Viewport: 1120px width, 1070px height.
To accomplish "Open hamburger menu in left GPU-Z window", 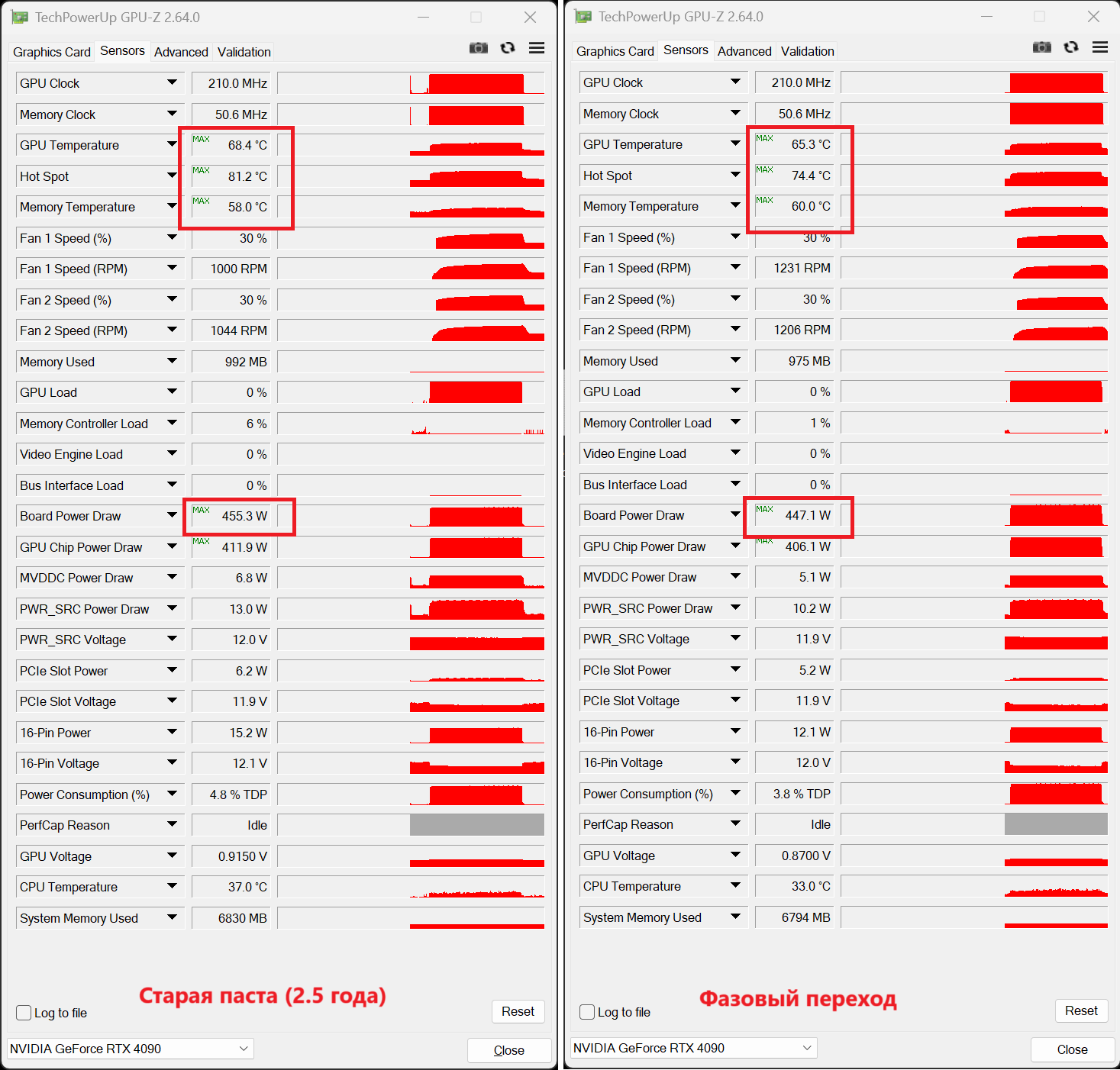I will (537, 48).
